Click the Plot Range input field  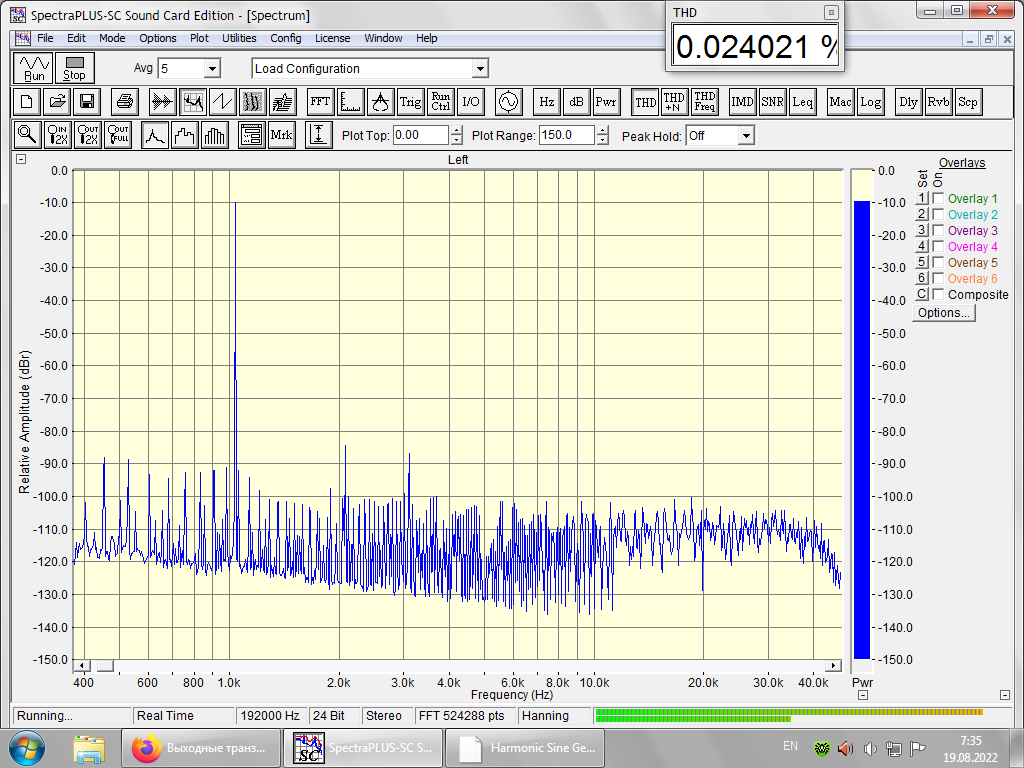pos(566,136)
